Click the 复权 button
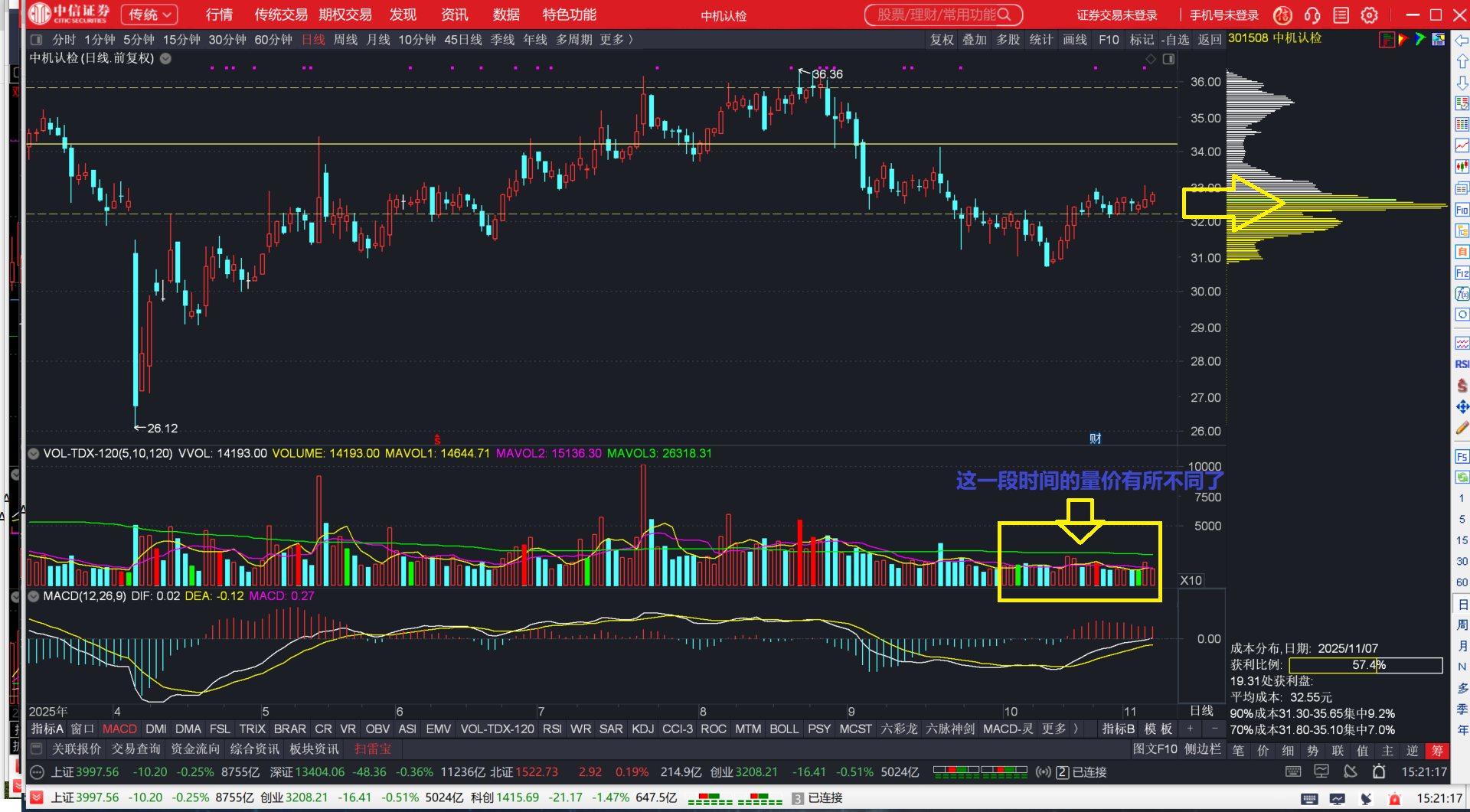 coord(942,40)
